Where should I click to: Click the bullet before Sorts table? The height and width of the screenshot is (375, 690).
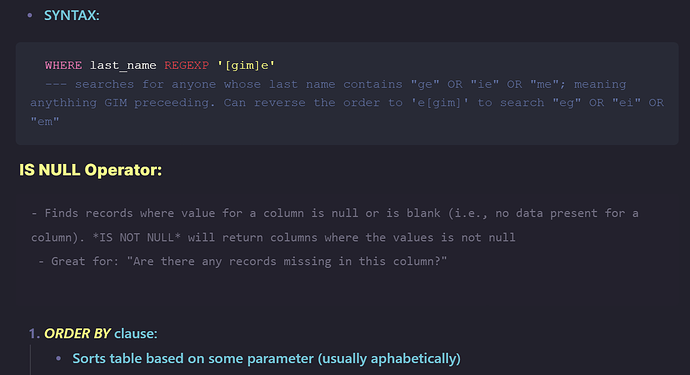click(59, 359)
